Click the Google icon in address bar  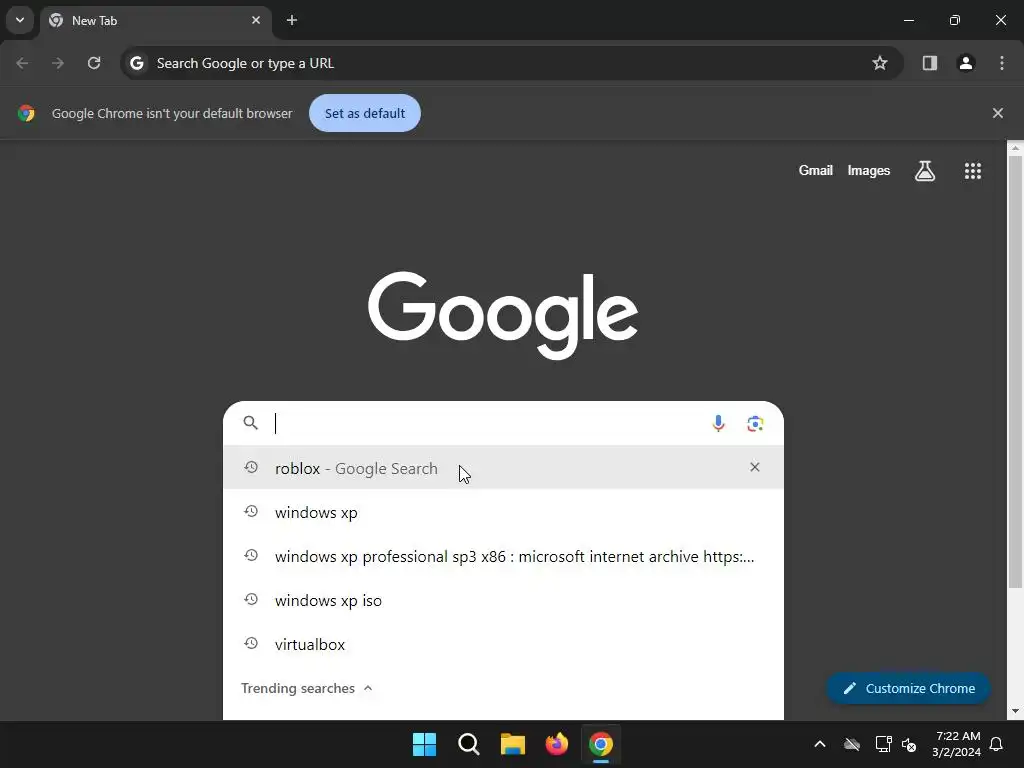pyautogui.click(x=136, y=63)
